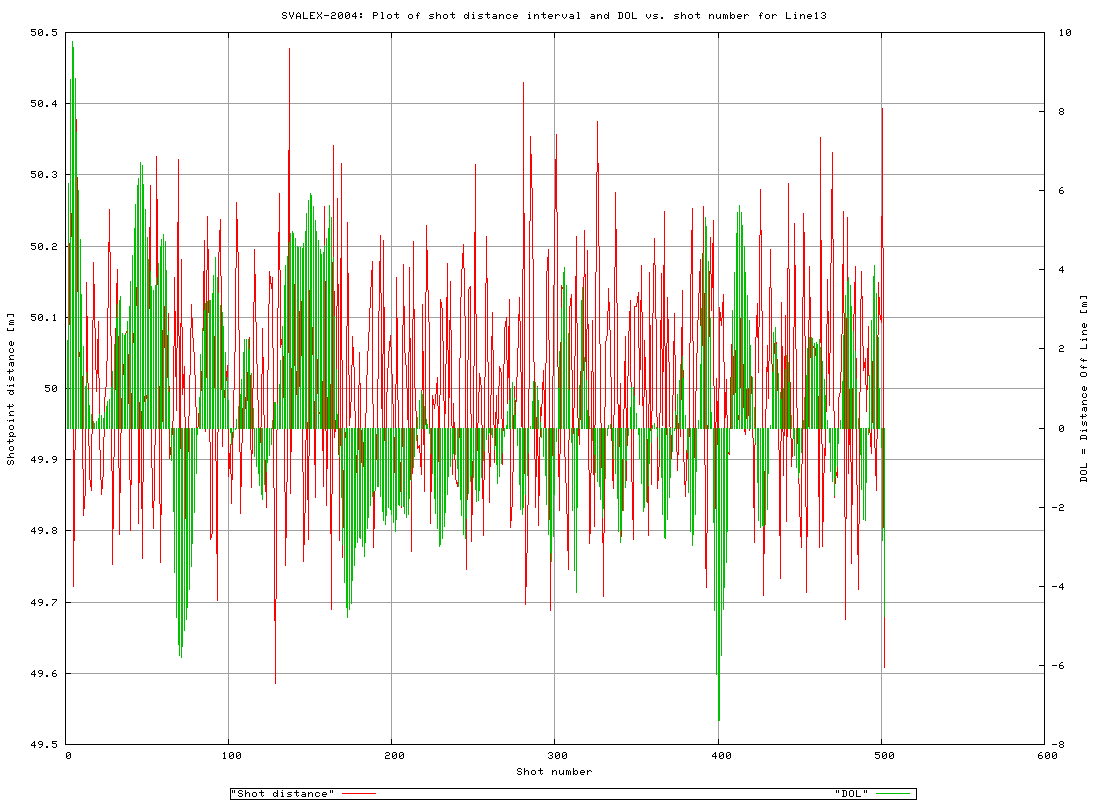Select the deepest green DOL dip near shot 400
This screenshot has width=1096, height=800.
718,718
